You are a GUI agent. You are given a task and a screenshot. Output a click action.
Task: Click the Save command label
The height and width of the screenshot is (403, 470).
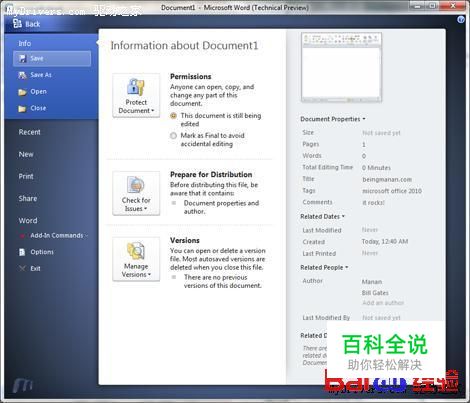click(37, 59)
